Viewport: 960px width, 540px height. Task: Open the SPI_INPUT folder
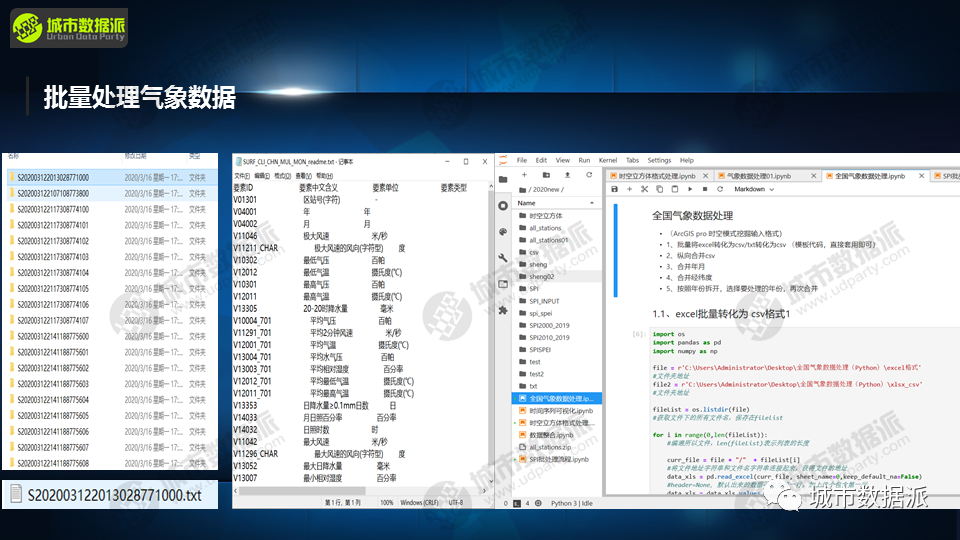tap(557, 301)
